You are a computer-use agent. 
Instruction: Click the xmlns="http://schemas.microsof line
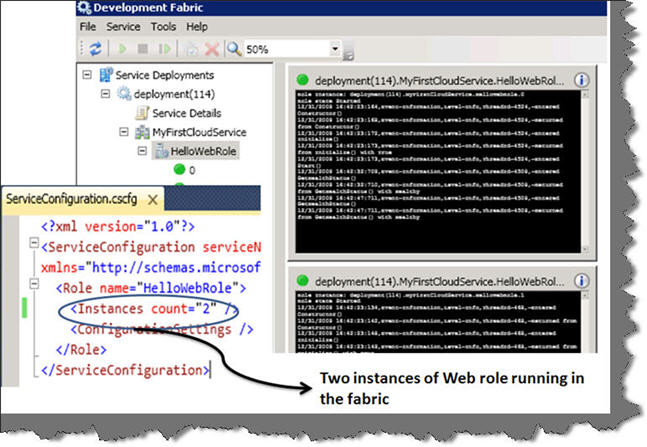point(151,267)
